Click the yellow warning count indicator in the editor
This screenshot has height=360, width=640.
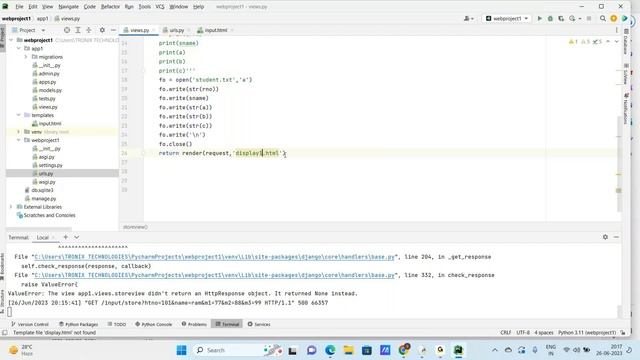click(x=573, y=42)
